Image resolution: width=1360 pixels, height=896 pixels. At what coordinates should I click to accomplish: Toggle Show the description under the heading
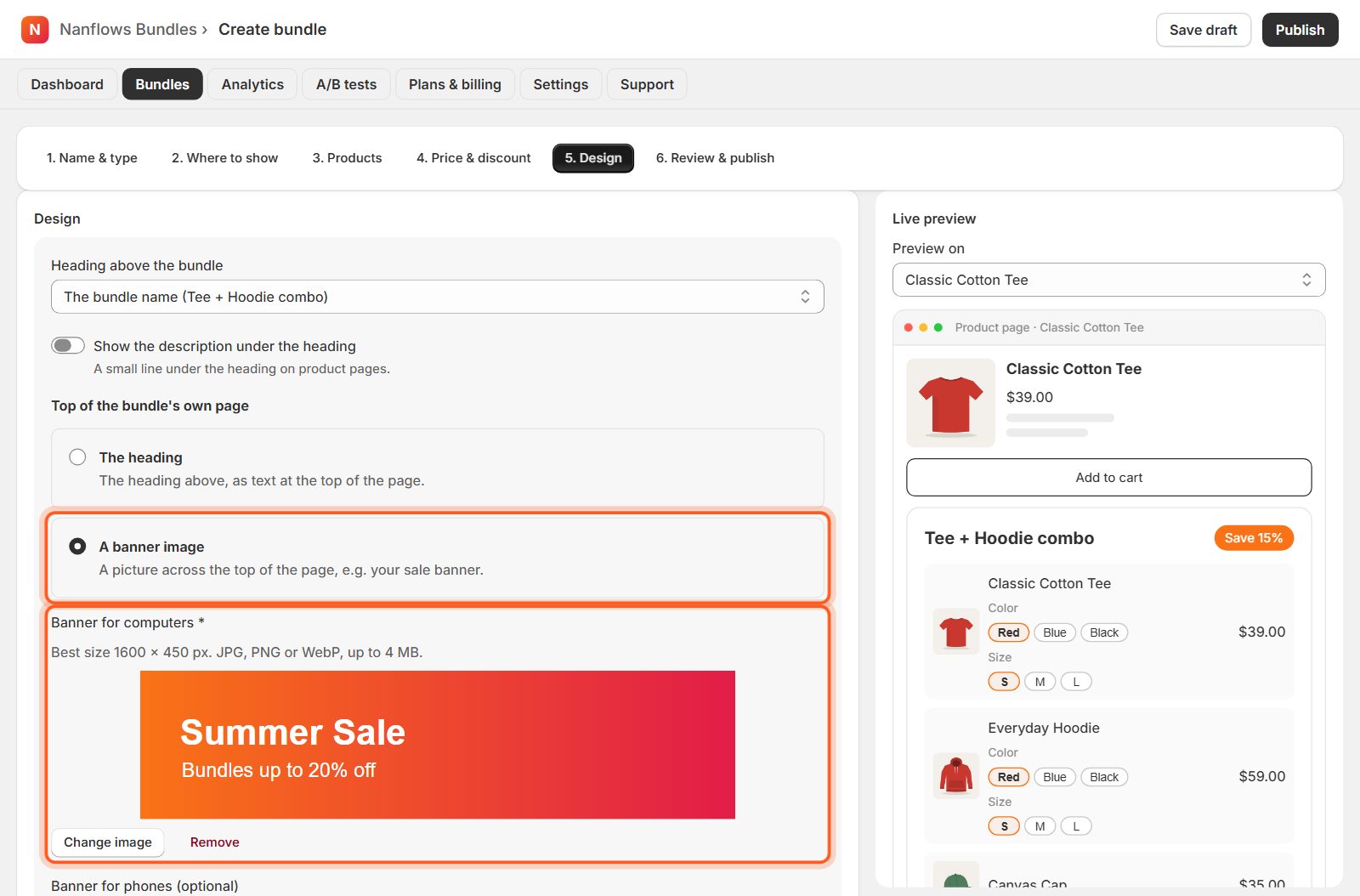point(68,345)
